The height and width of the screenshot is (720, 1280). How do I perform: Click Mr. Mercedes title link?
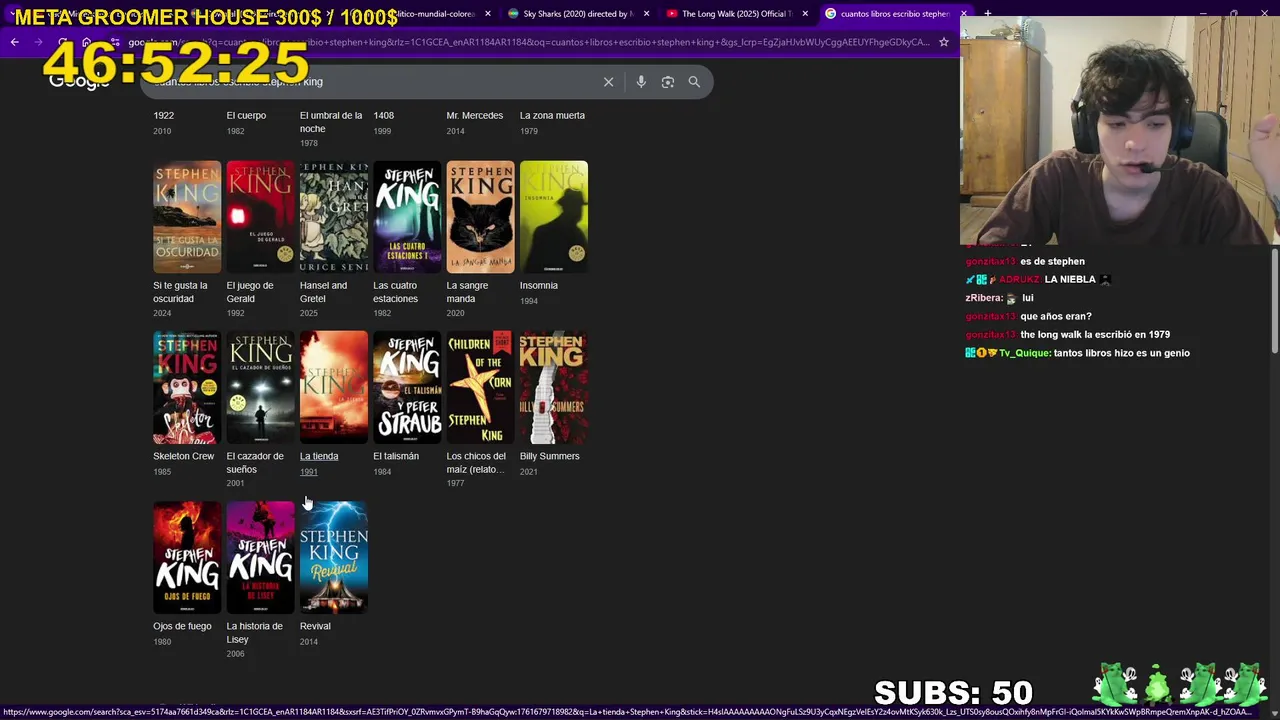[475, 115]
